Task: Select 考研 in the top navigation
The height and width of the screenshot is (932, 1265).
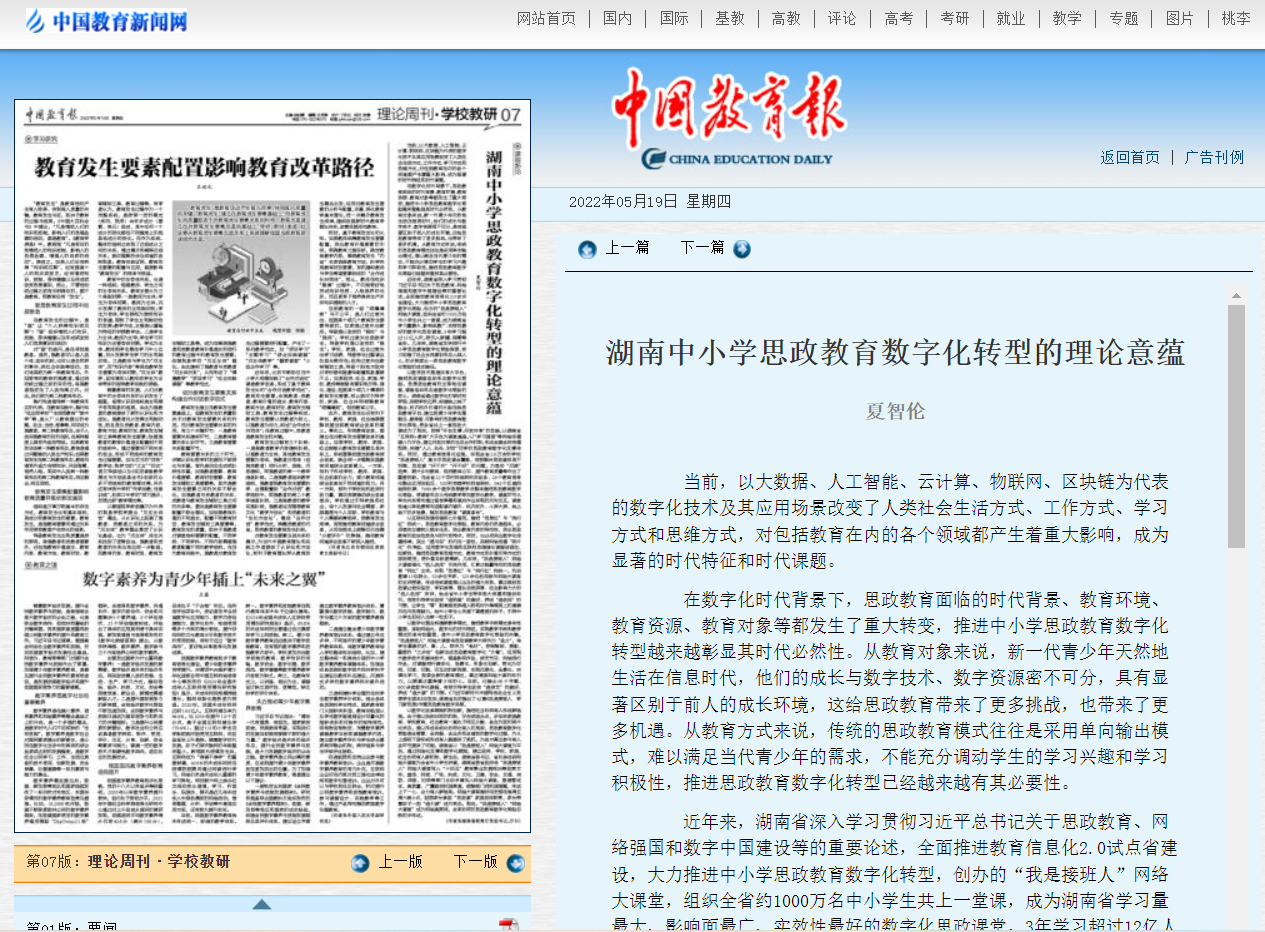Action: 955,19
